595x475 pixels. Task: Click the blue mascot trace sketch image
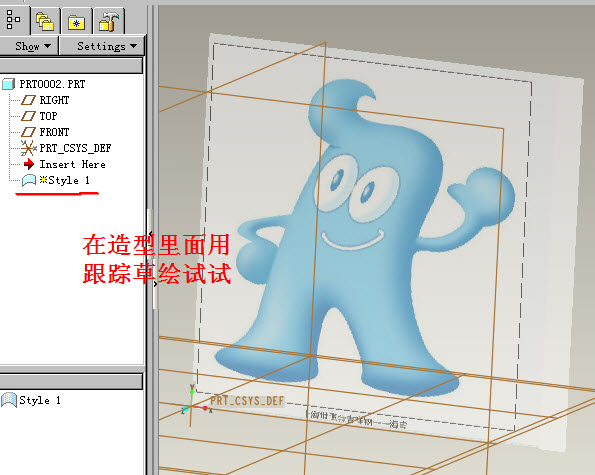364,239
